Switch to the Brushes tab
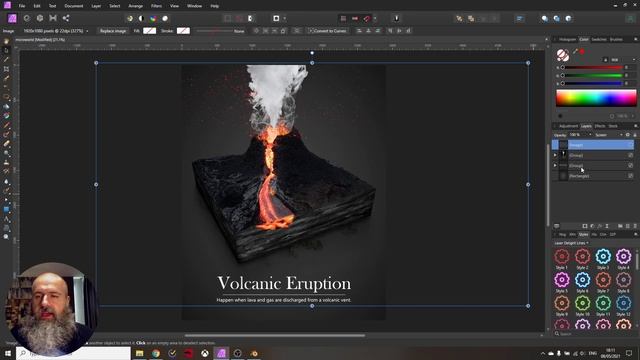 point(616,40)
